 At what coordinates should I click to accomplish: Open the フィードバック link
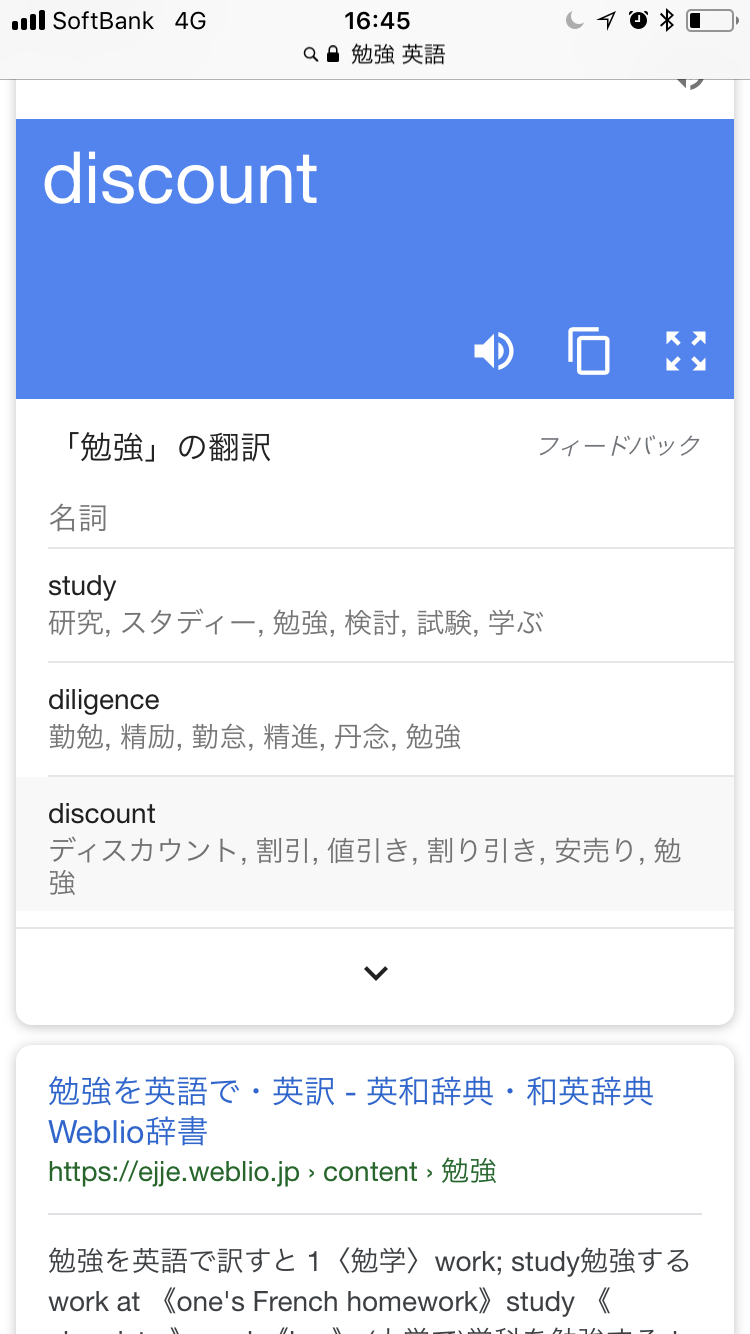619,446
